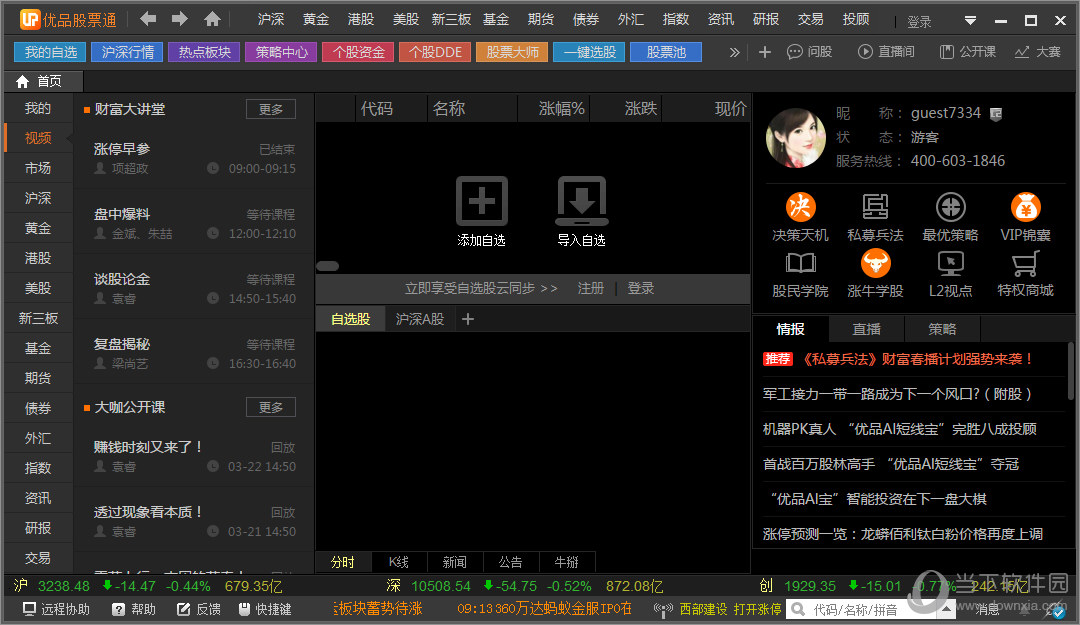The image size is (1080, 625).
Task: Open 问股 chat icon
Action: (795, 52)
